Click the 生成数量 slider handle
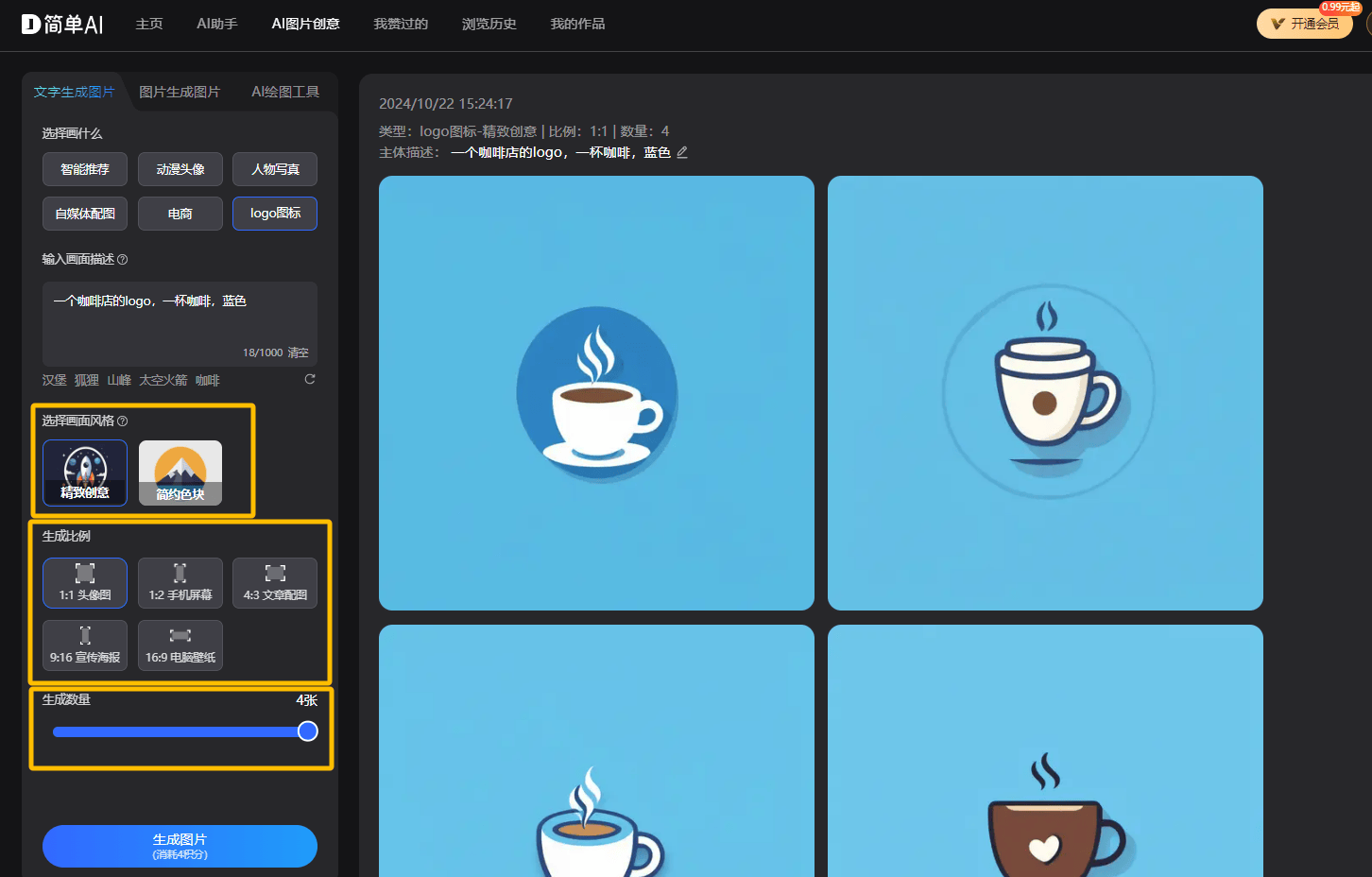Screen dimensions: 1372x877 point(308,731)
